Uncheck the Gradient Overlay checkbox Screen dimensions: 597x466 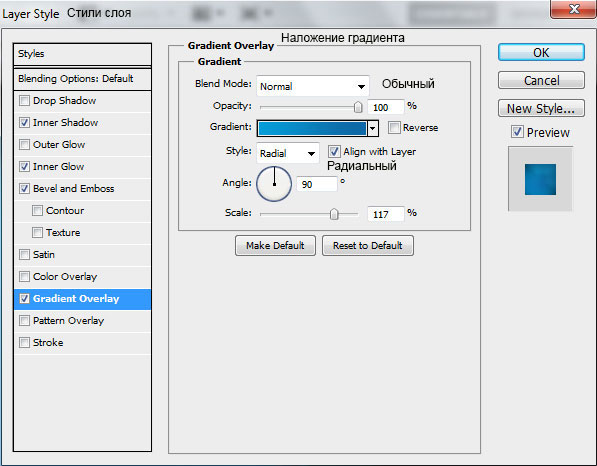click(24, 298)
